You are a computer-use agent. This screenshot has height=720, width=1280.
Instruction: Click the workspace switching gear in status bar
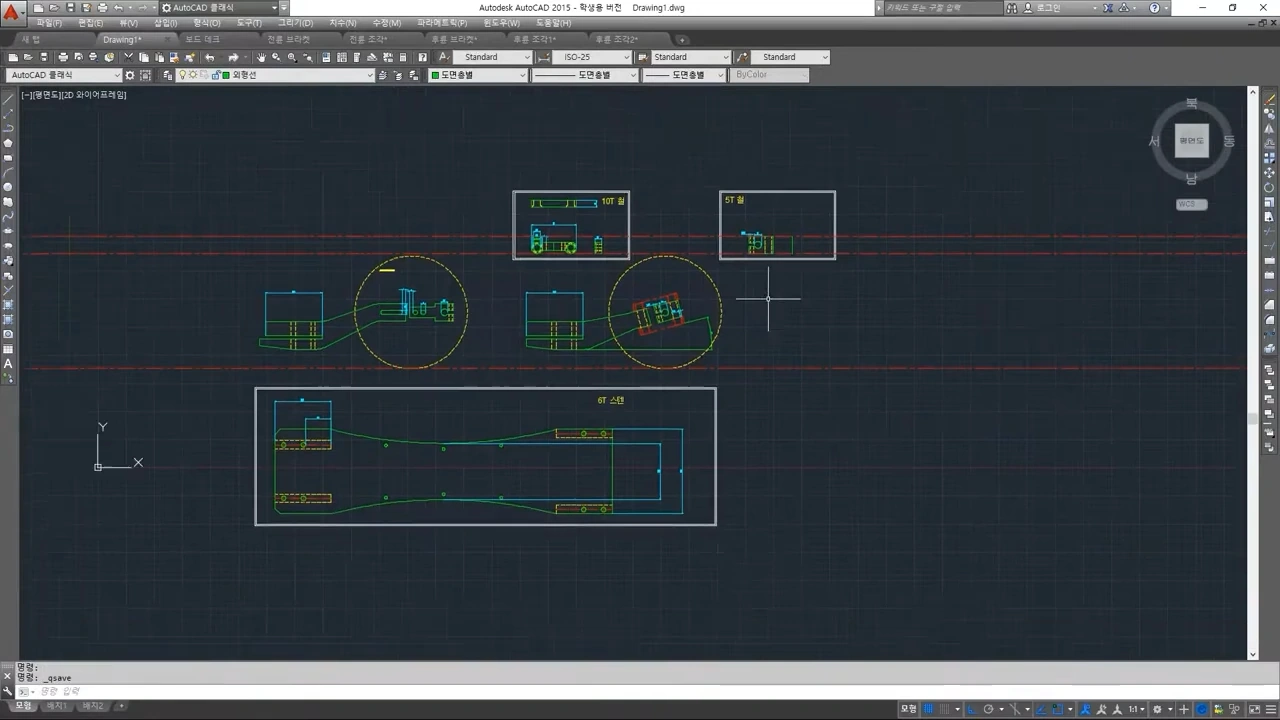pyautogui.click(x=1157, y=709)
